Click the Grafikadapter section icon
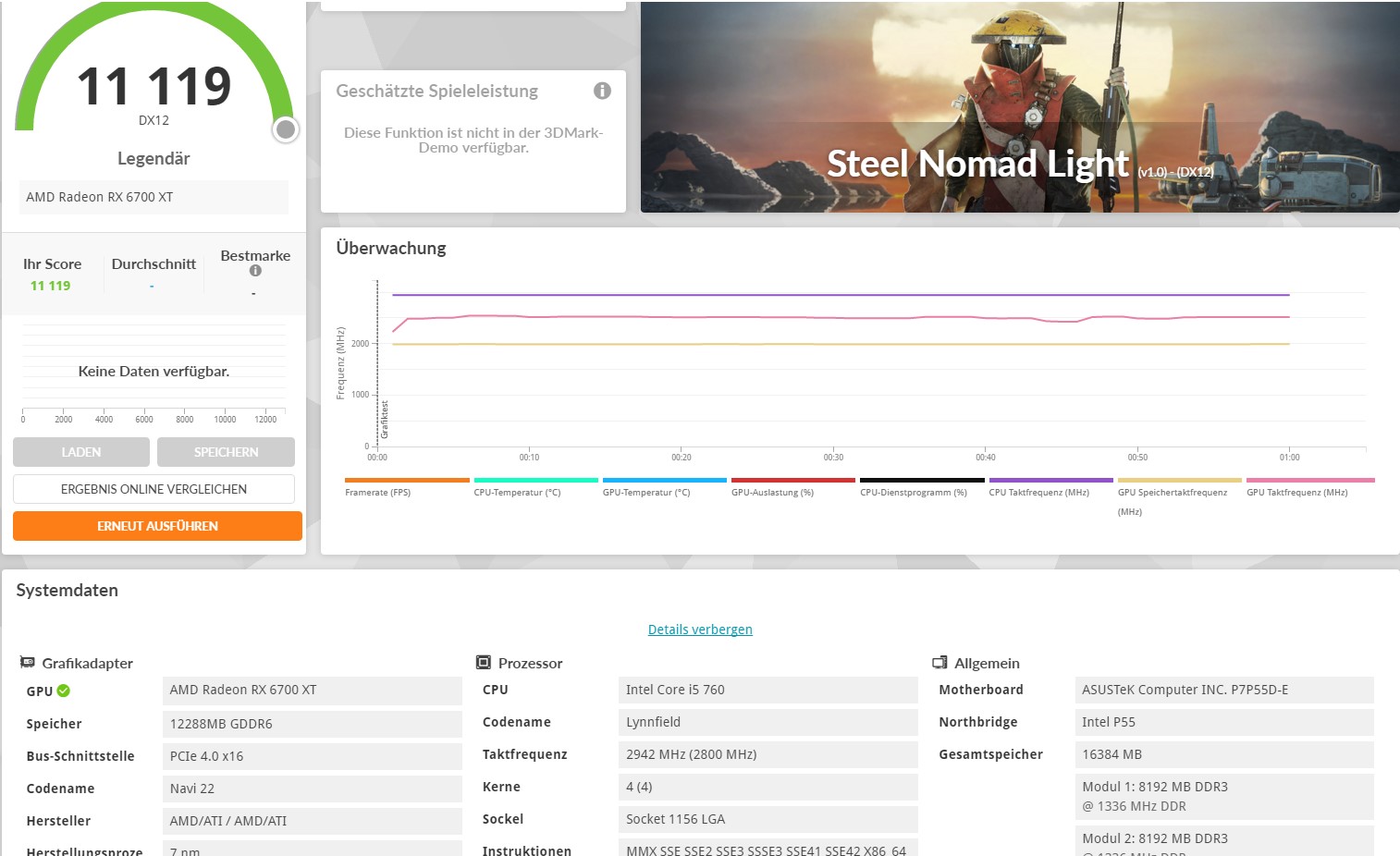This screenshot has width=1400, height=856. [28, 663]
